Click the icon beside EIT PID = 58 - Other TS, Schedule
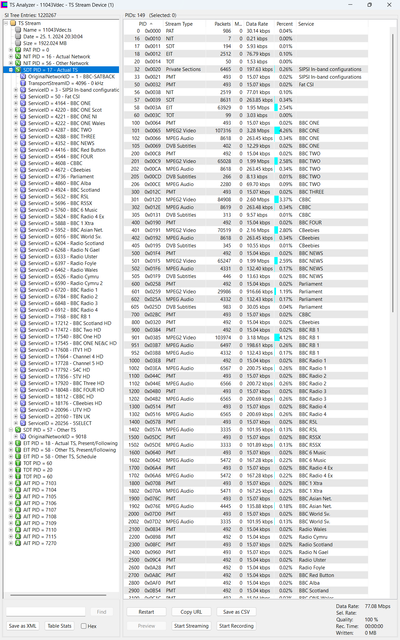The width and height of the screenshot is (400, 640). (18, 456)
